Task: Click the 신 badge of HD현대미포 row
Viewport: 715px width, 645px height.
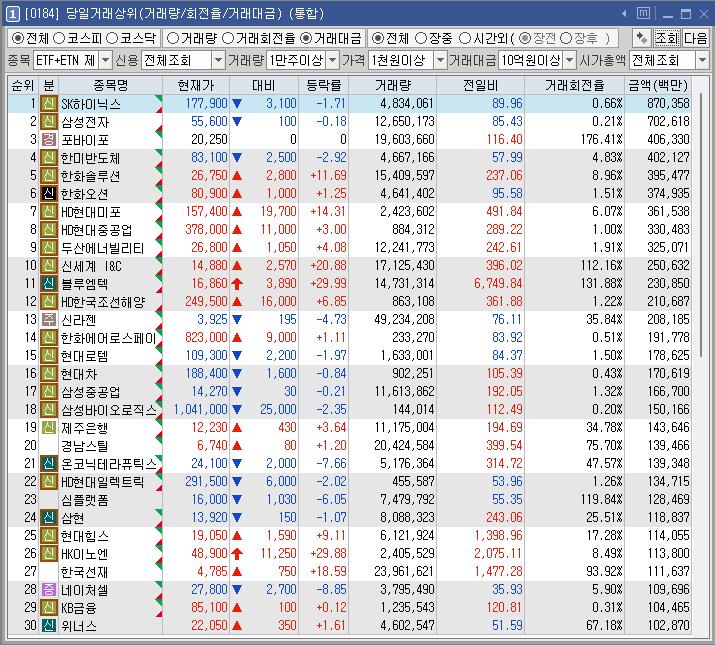Action: [x=49, y=212]
